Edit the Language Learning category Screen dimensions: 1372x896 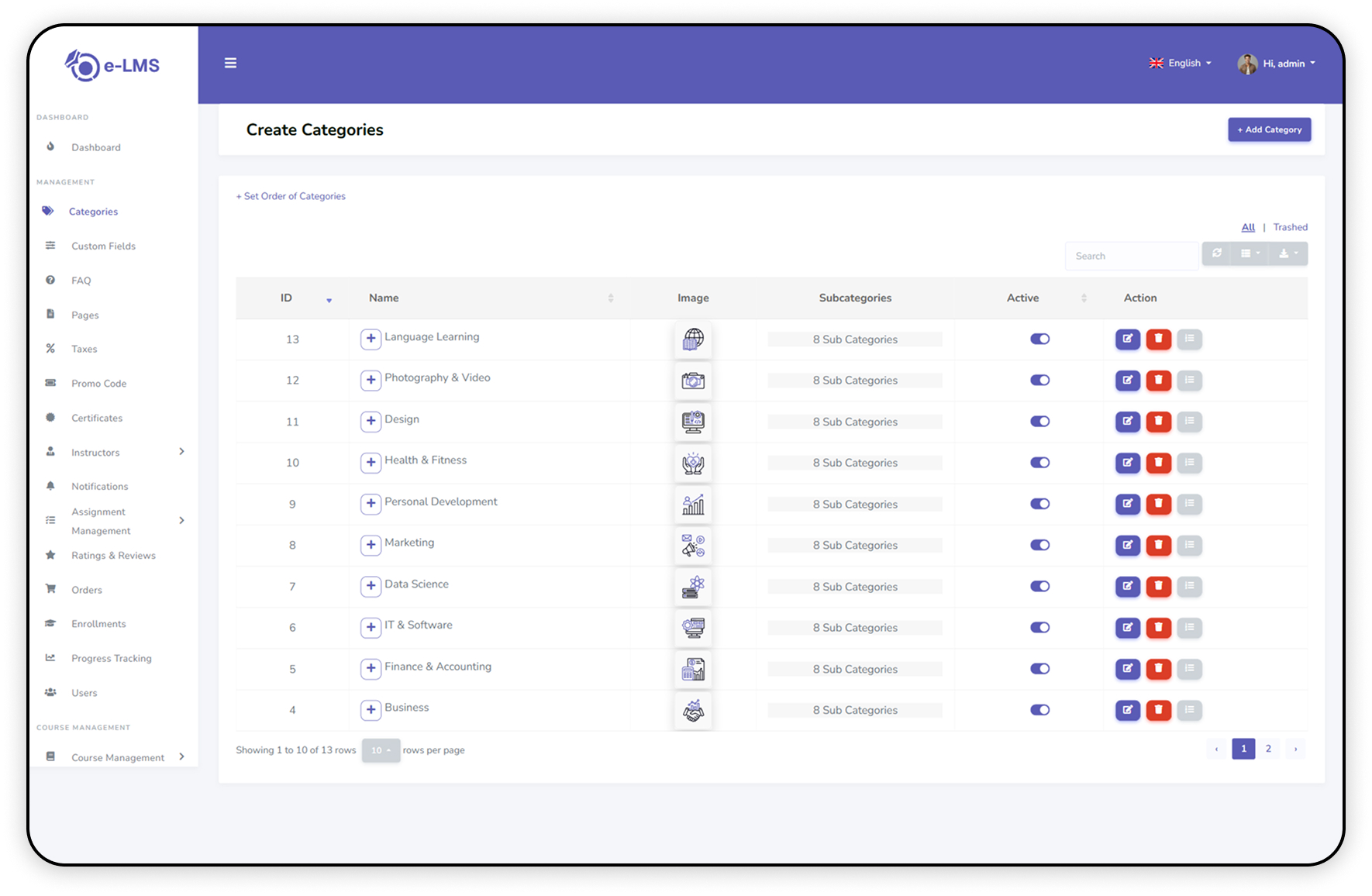(x=1127, y=339)
